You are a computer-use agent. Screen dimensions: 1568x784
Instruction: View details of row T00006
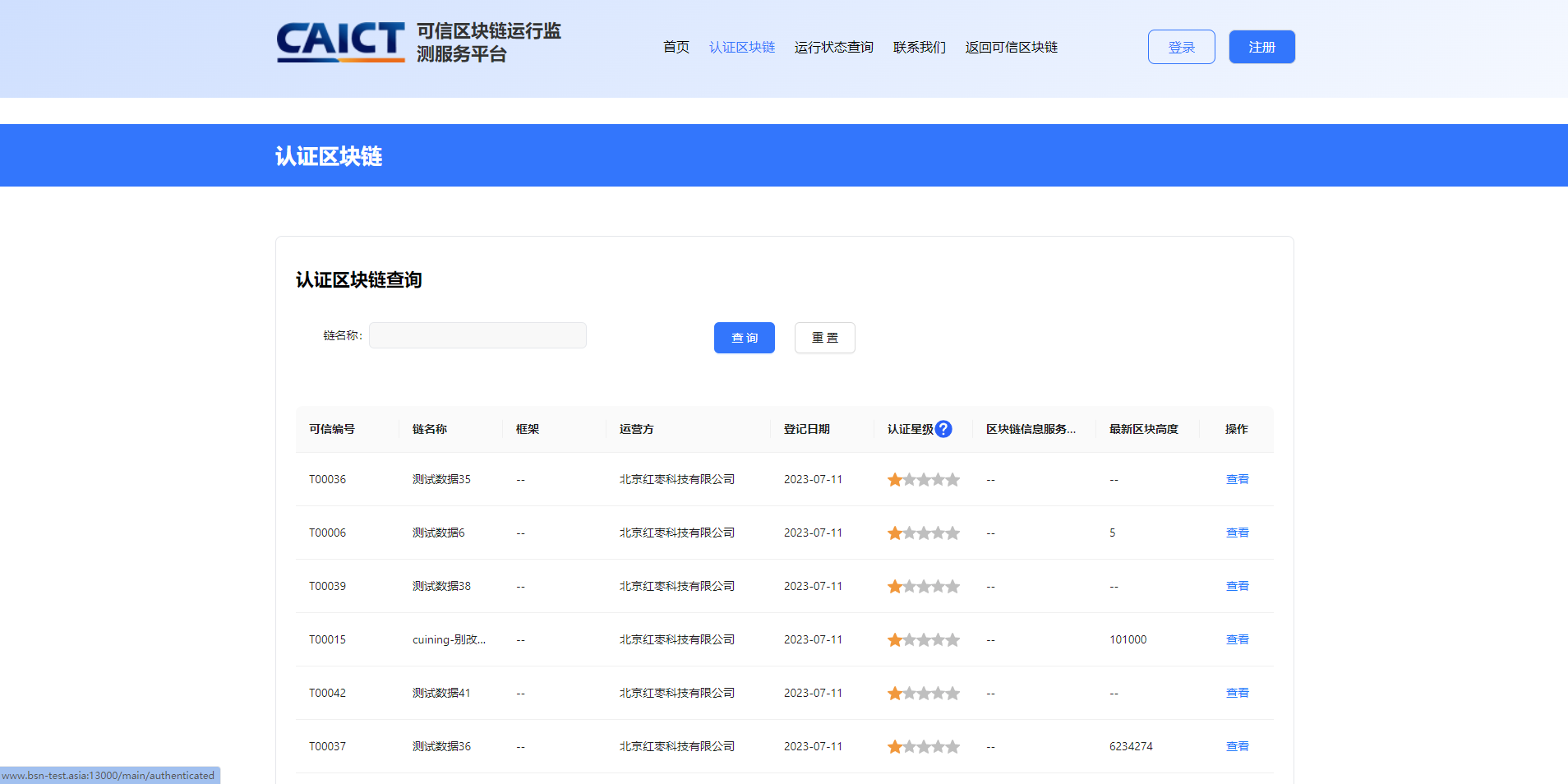tap(1237, 533)
